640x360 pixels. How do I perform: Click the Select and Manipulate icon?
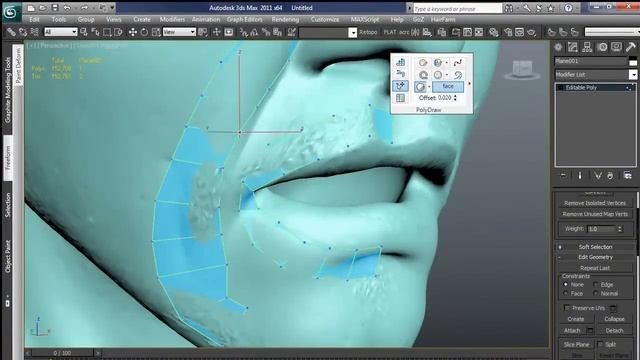click(216, 32)
